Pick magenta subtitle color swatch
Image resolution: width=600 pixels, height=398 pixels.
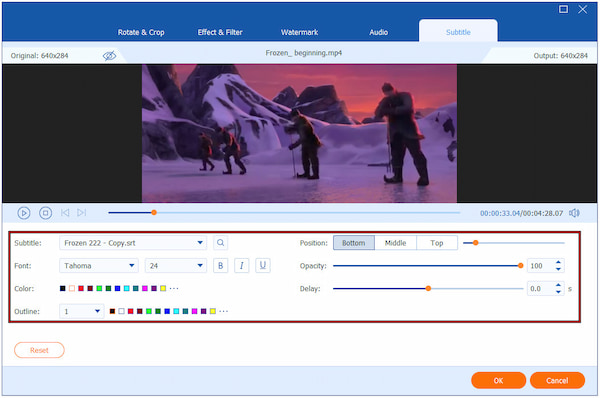pyautogui.click(x=145, y=289)
